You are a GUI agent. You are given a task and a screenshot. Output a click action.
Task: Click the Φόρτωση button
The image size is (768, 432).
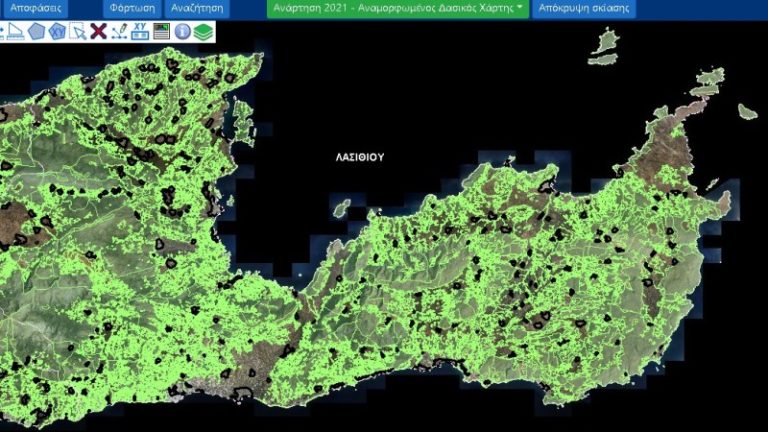coord(132,8)
